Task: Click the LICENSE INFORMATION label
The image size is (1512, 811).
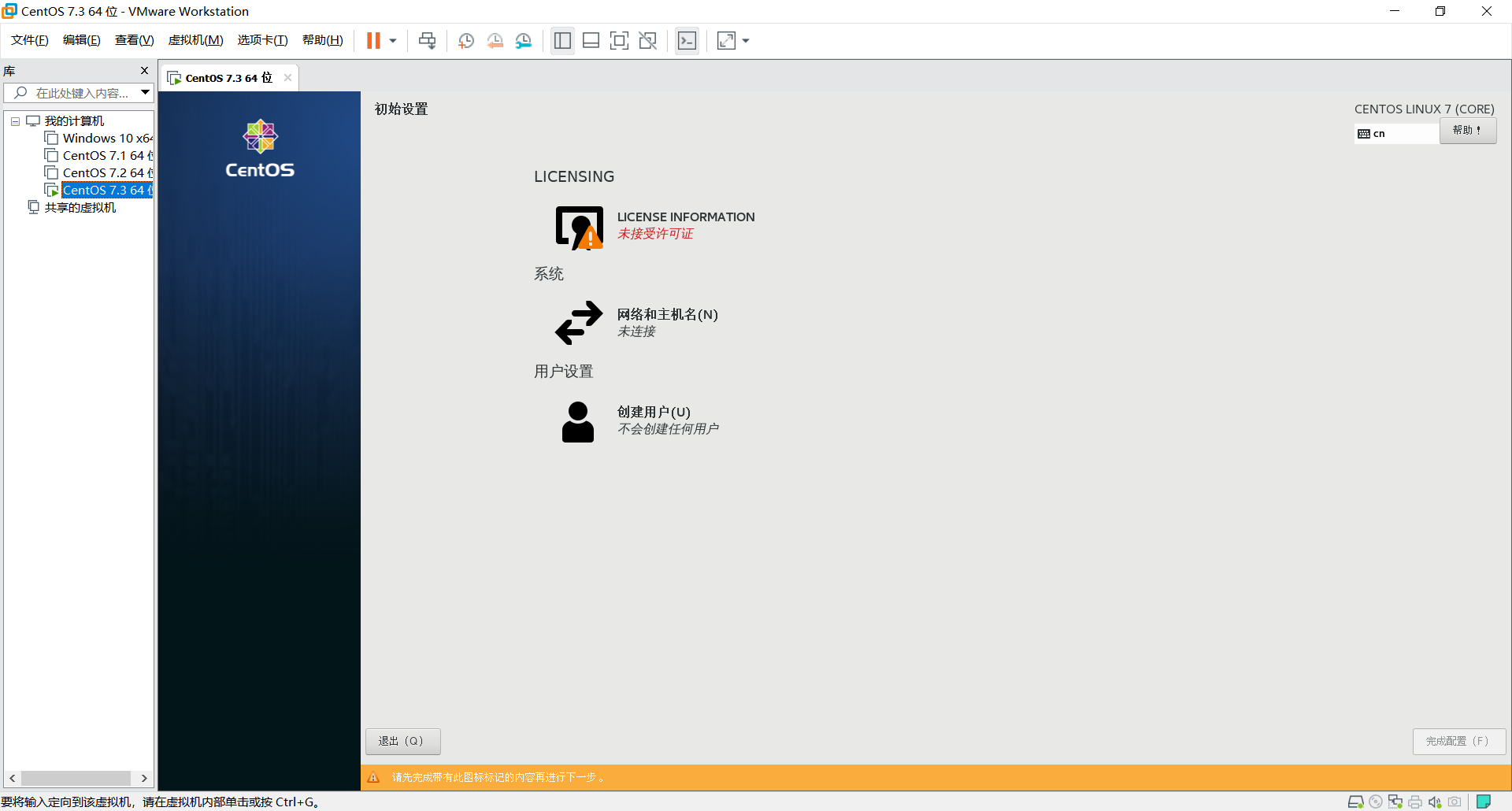Action: (685, 217)
